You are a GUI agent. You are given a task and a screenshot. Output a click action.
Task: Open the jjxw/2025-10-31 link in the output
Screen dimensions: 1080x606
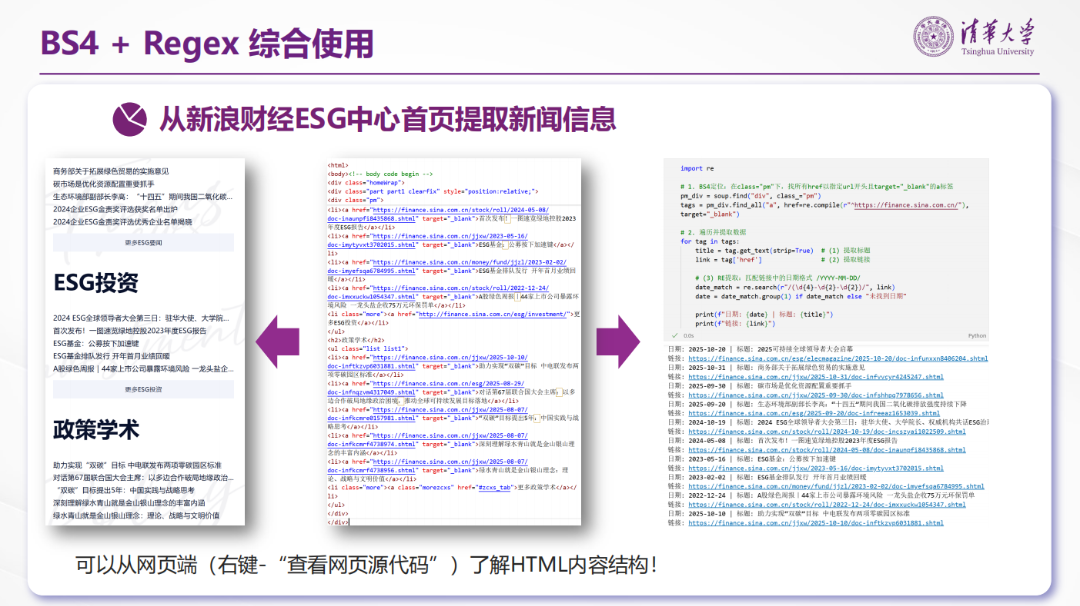coord(816,377)
